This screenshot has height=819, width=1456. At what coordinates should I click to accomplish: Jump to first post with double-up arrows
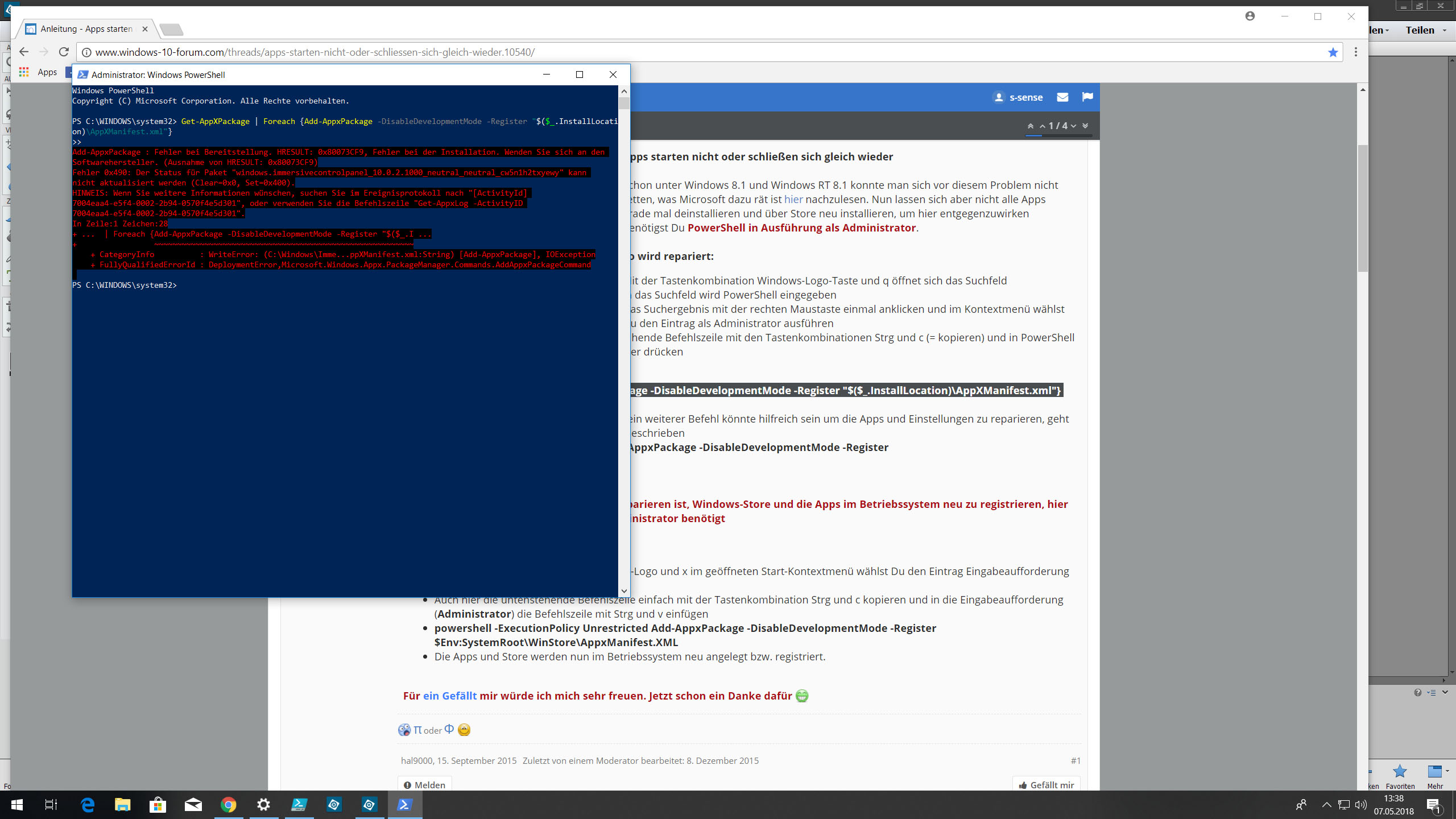pos(1031,126)
